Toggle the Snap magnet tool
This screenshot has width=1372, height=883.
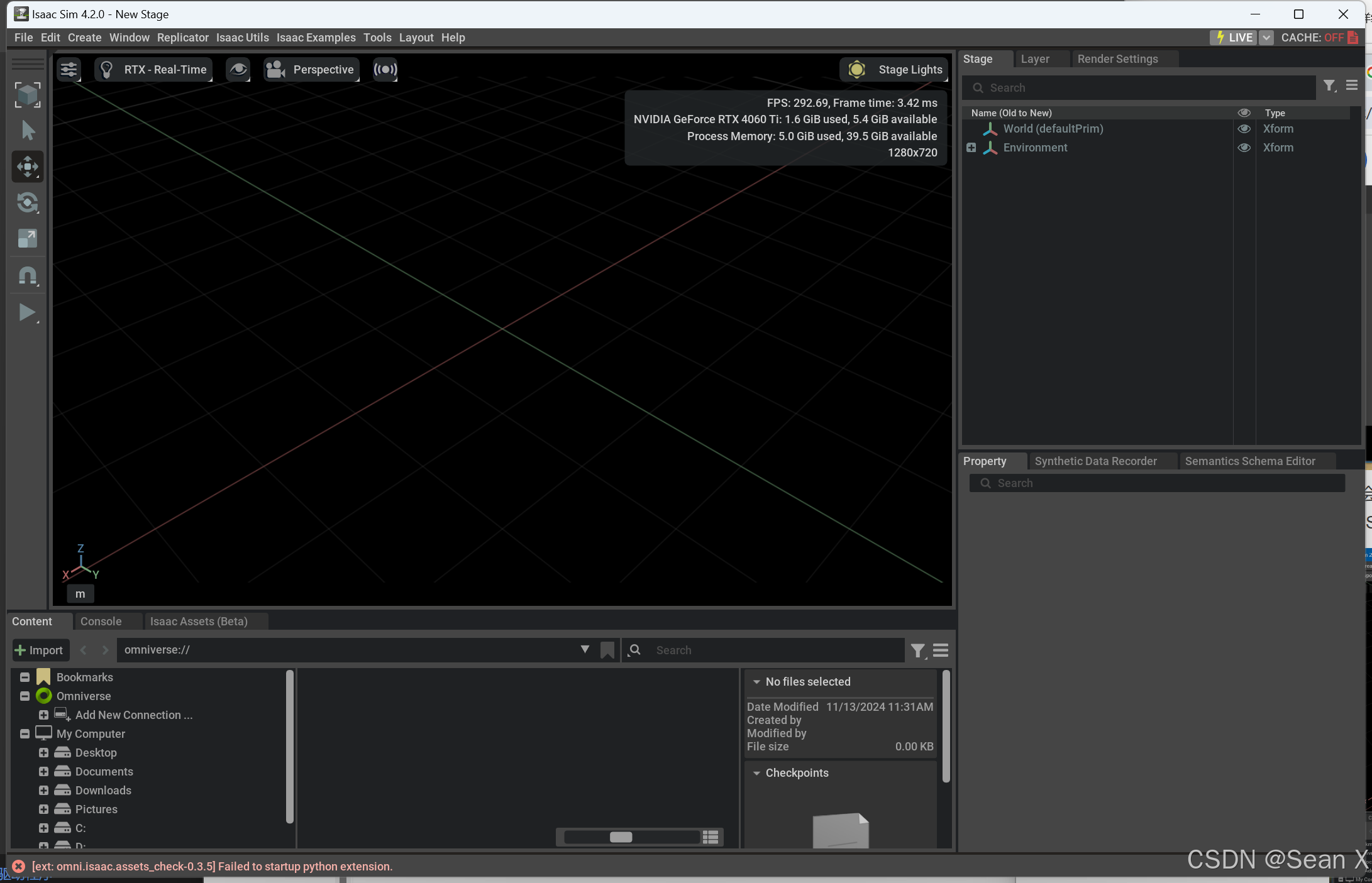point(28,275)
